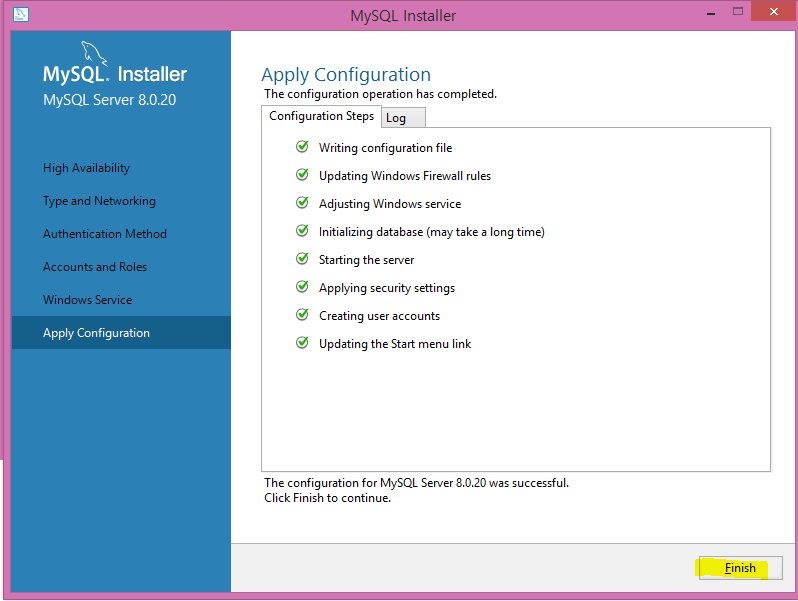The width and height of the screenshot is (798, 601).
Task: Click the 'Apply Configuration' page heading
Action: click(346, 75)
